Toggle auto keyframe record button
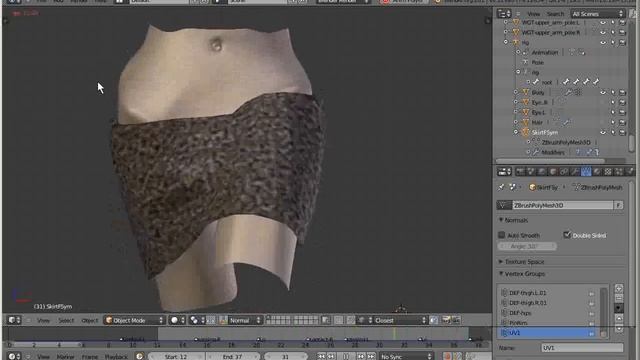Screen dimensions: 640x360 (447, 356)
